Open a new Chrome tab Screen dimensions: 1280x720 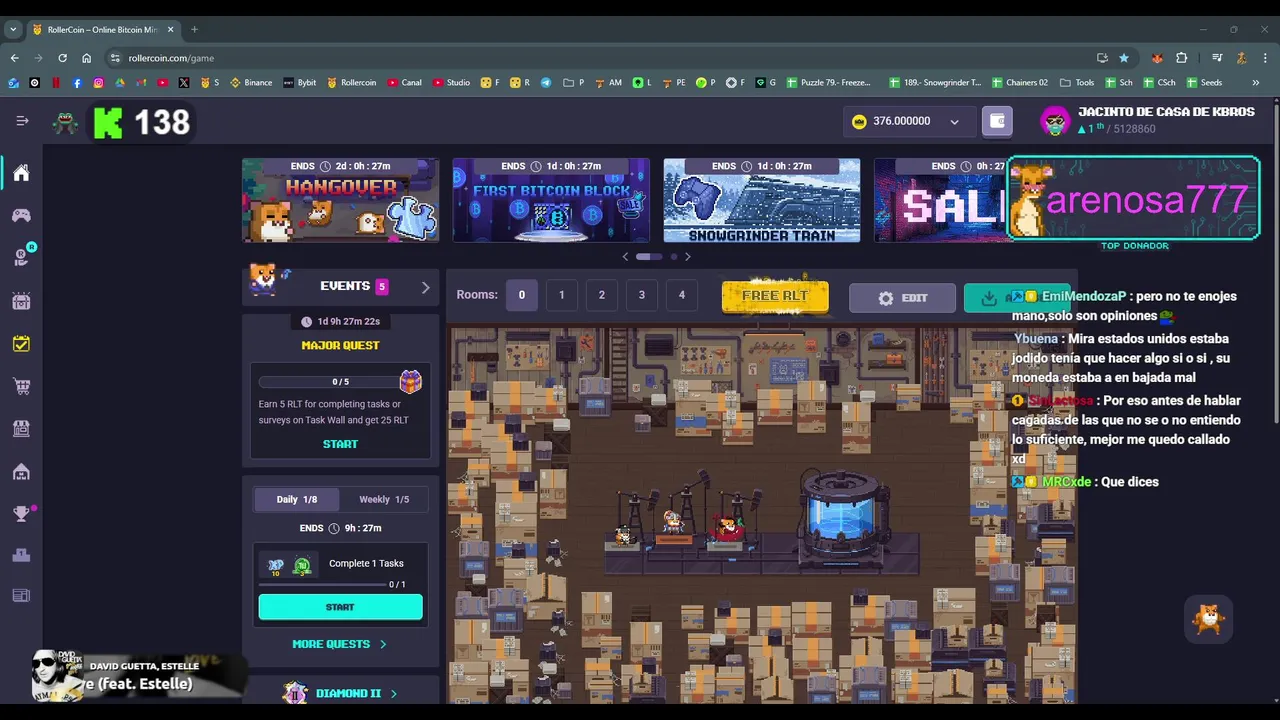(194, 29)
